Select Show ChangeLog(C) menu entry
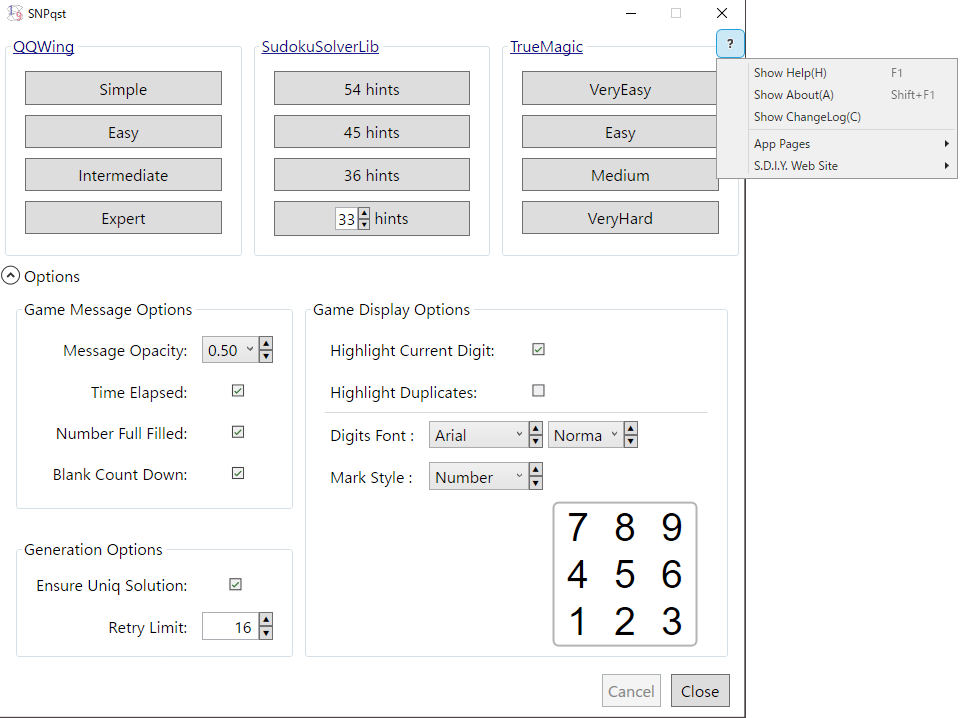This screenshot has width=960, height=718. pyautogui.click(x=852, y=117)
